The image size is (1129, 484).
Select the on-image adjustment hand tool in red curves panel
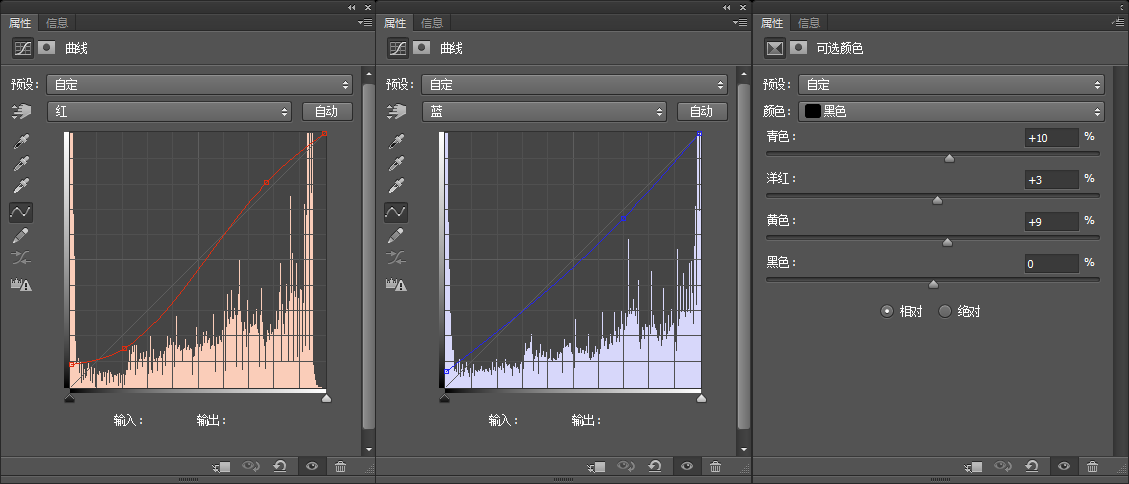point(22,112)
